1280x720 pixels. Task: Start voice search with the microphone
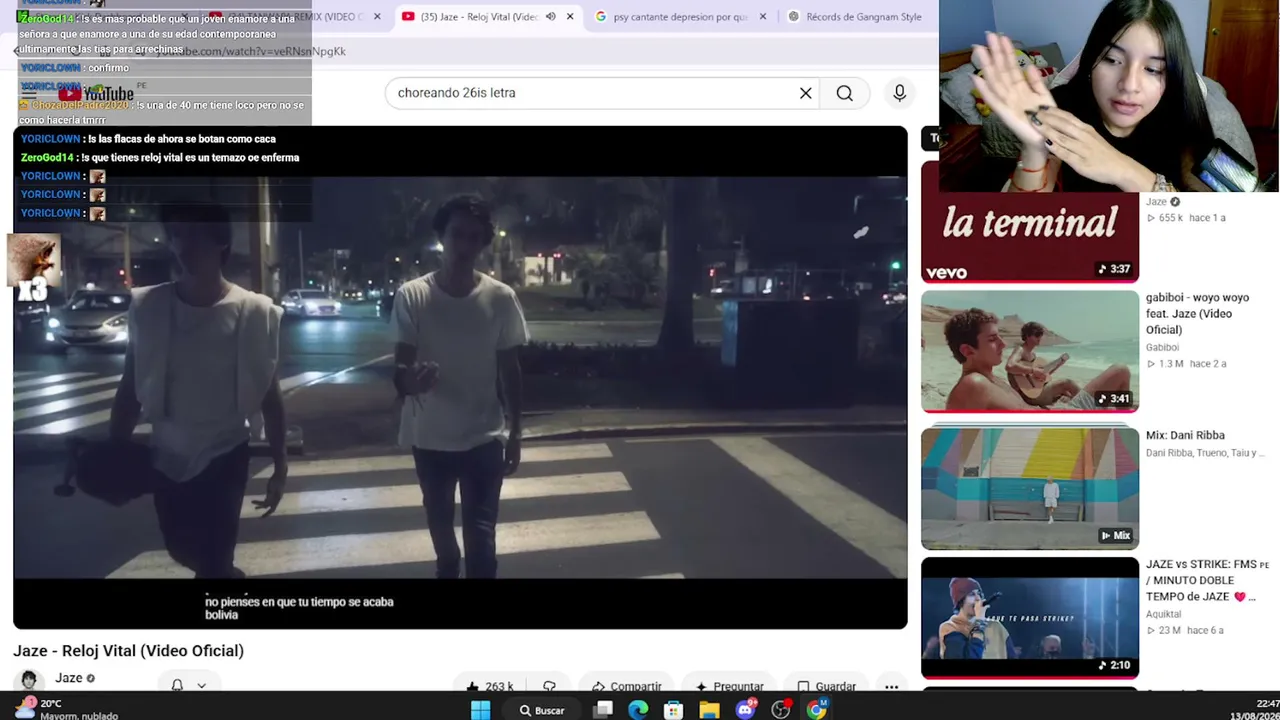[x=899, y=93]
